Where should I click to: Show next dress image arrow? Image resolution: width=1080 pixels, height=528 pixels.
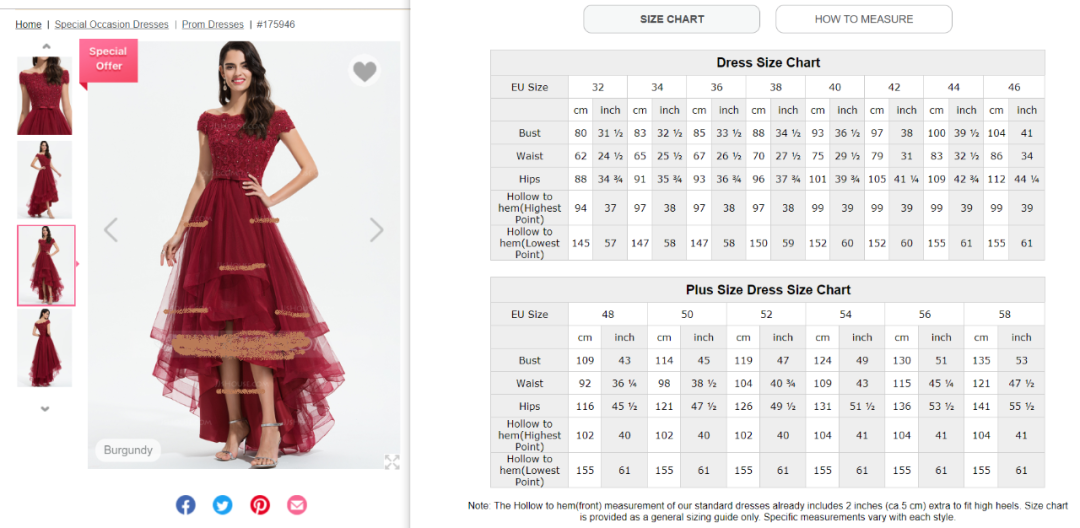377,230
